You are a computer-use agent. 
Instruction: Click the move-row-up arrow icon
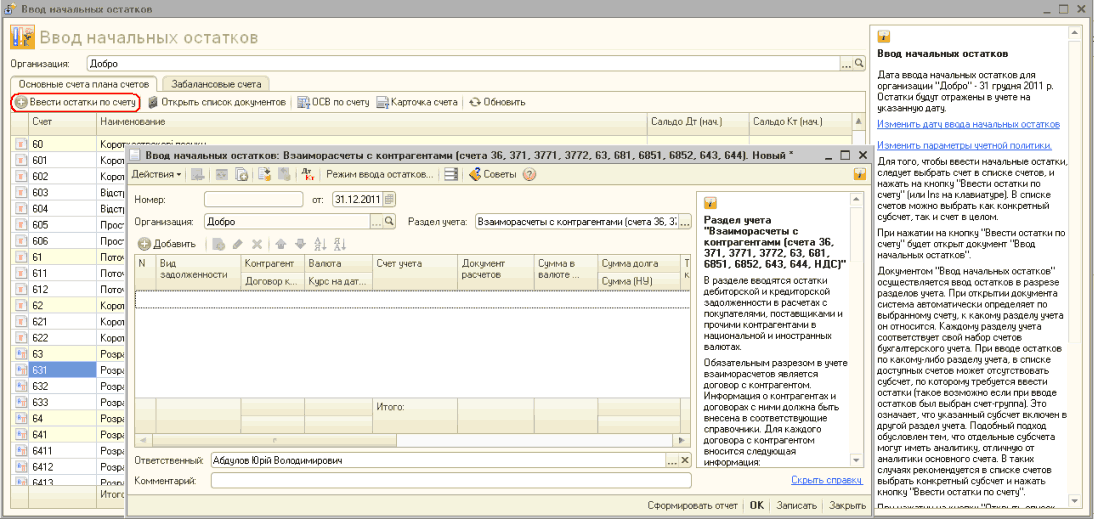(280, 244)
